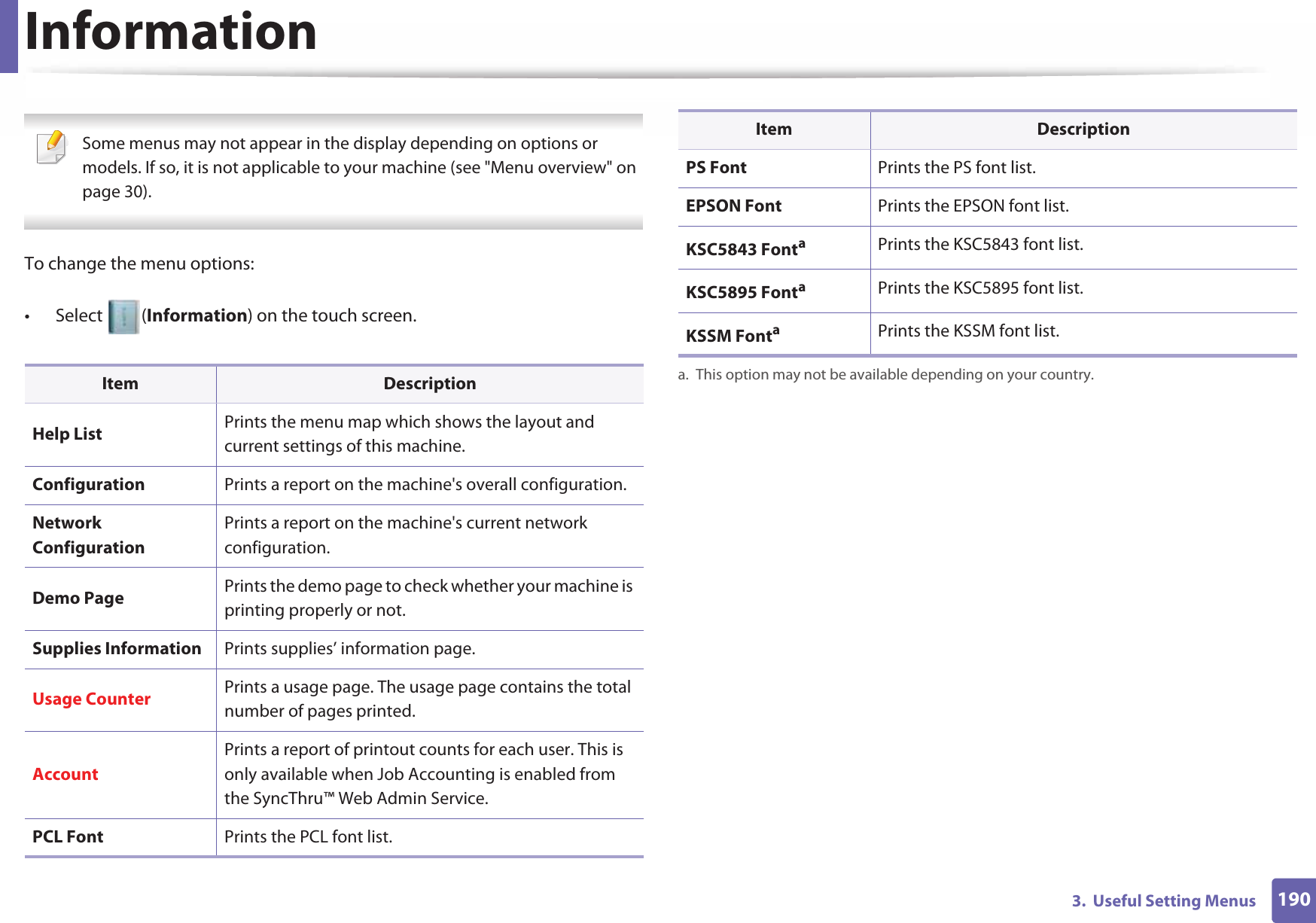Click the page number 190 badge
The image size is (1316, 923).
[x=1293, y=900]
